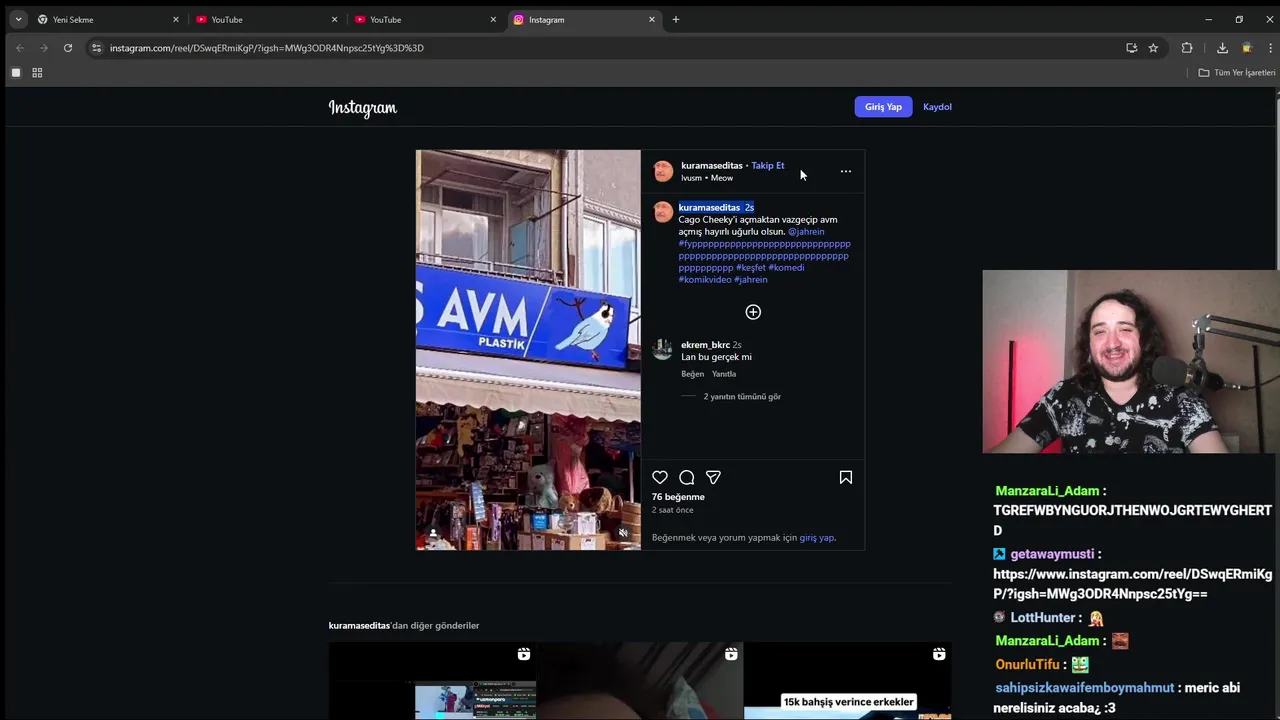Click OnurluTifu username in chat
This screenshot has width=1280, height=720.
click(x=1027, y=664)
